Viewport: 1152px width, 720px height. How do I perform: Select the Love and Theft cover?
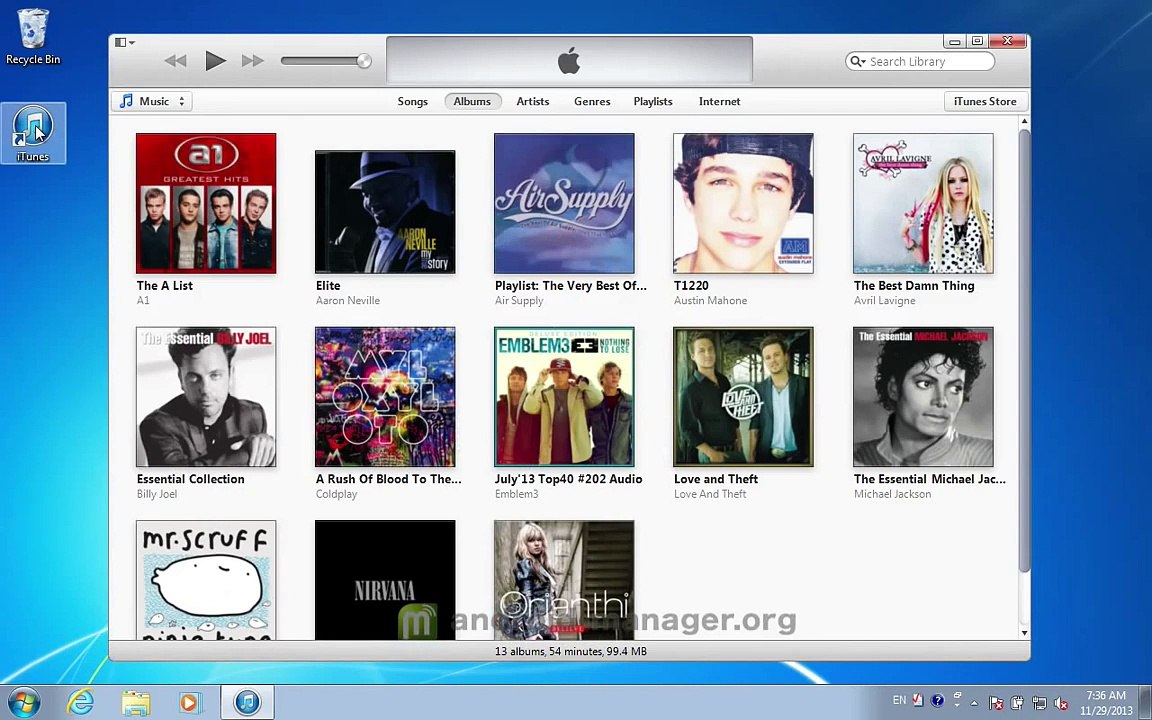click(744, 397)
